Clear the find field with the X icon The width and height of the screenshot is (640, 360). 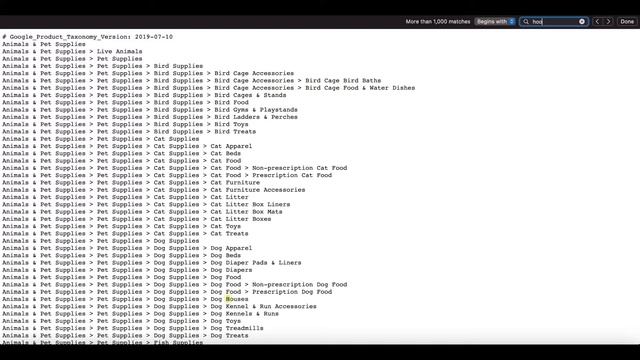pyautogui.click(x=582, y=22)
